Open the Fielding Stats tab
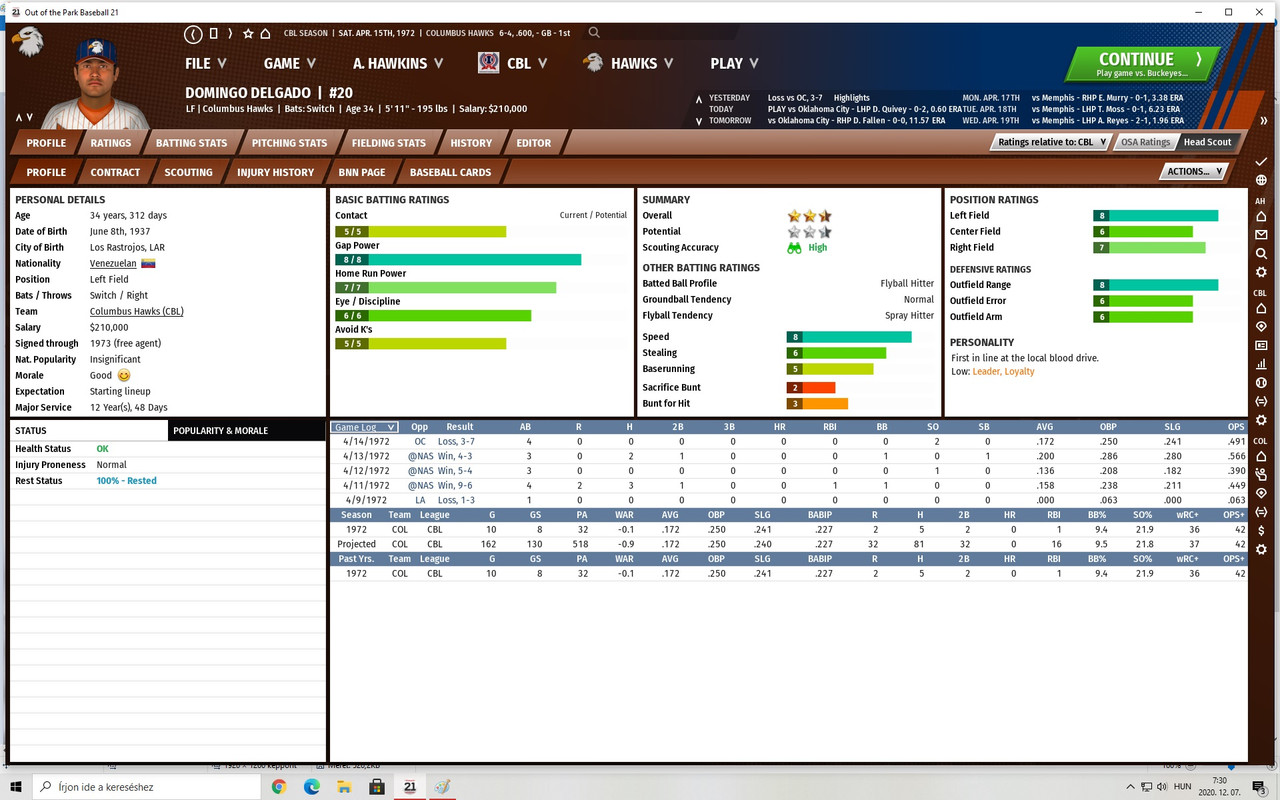The image size is (1280, 800). (x=389, y=143)
